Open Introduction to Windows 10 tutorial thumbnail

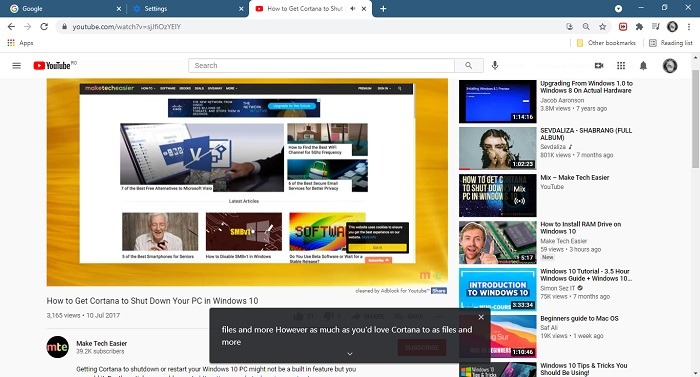497,289
